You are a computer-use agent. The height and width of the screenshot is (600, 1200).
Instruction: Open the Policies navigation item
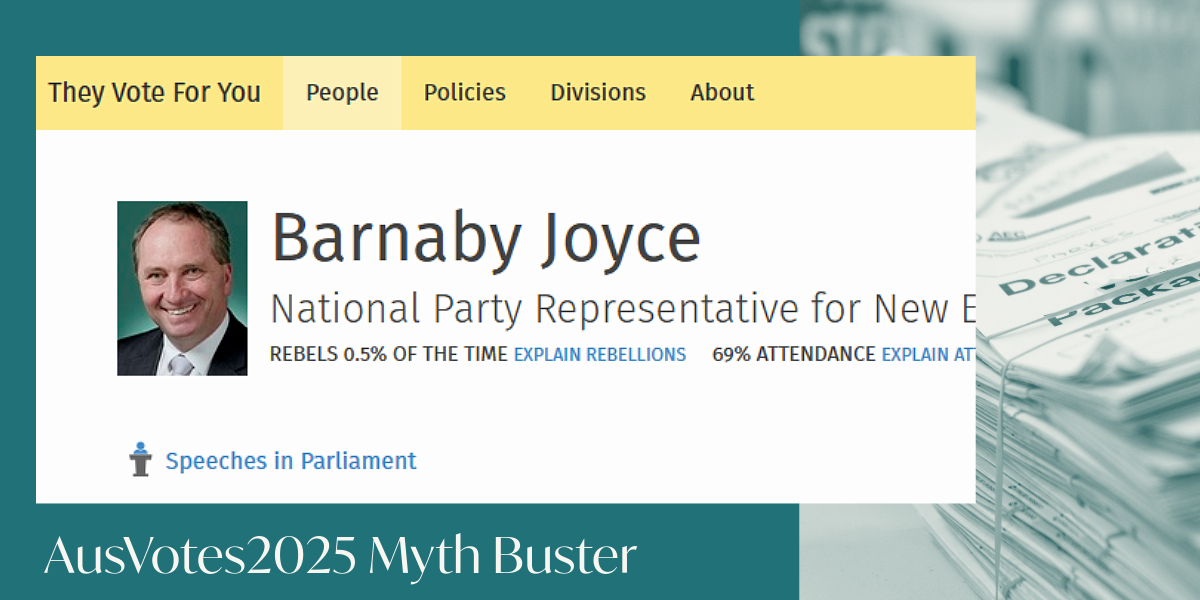point(465,93)
